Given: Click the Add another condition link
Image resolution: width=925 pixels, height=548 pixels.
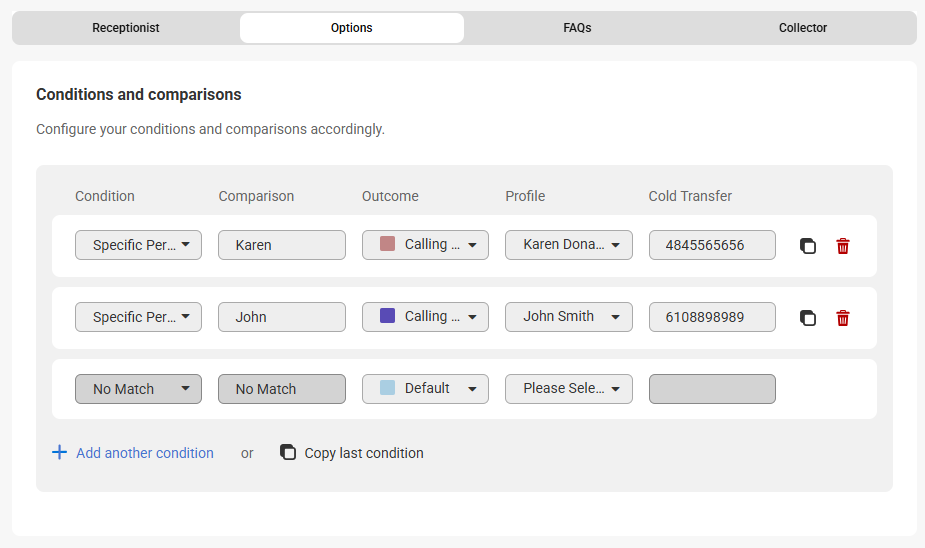Looking at the screenshot, I should pyautogui.click(x=145, y=453).
